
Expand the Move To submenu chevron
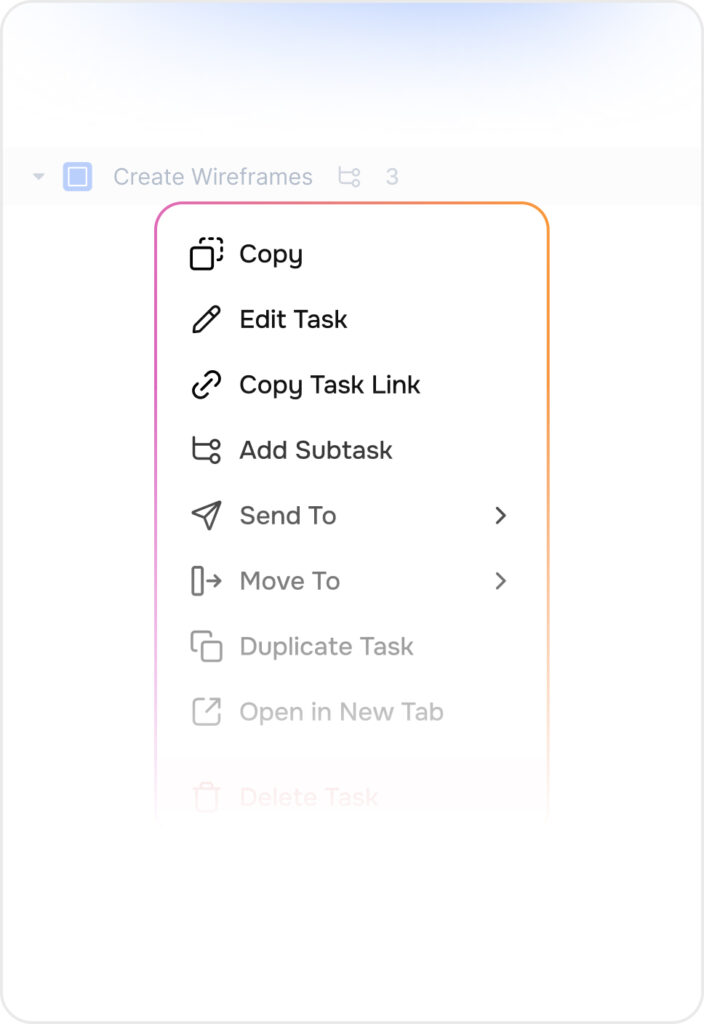[501, 581]
